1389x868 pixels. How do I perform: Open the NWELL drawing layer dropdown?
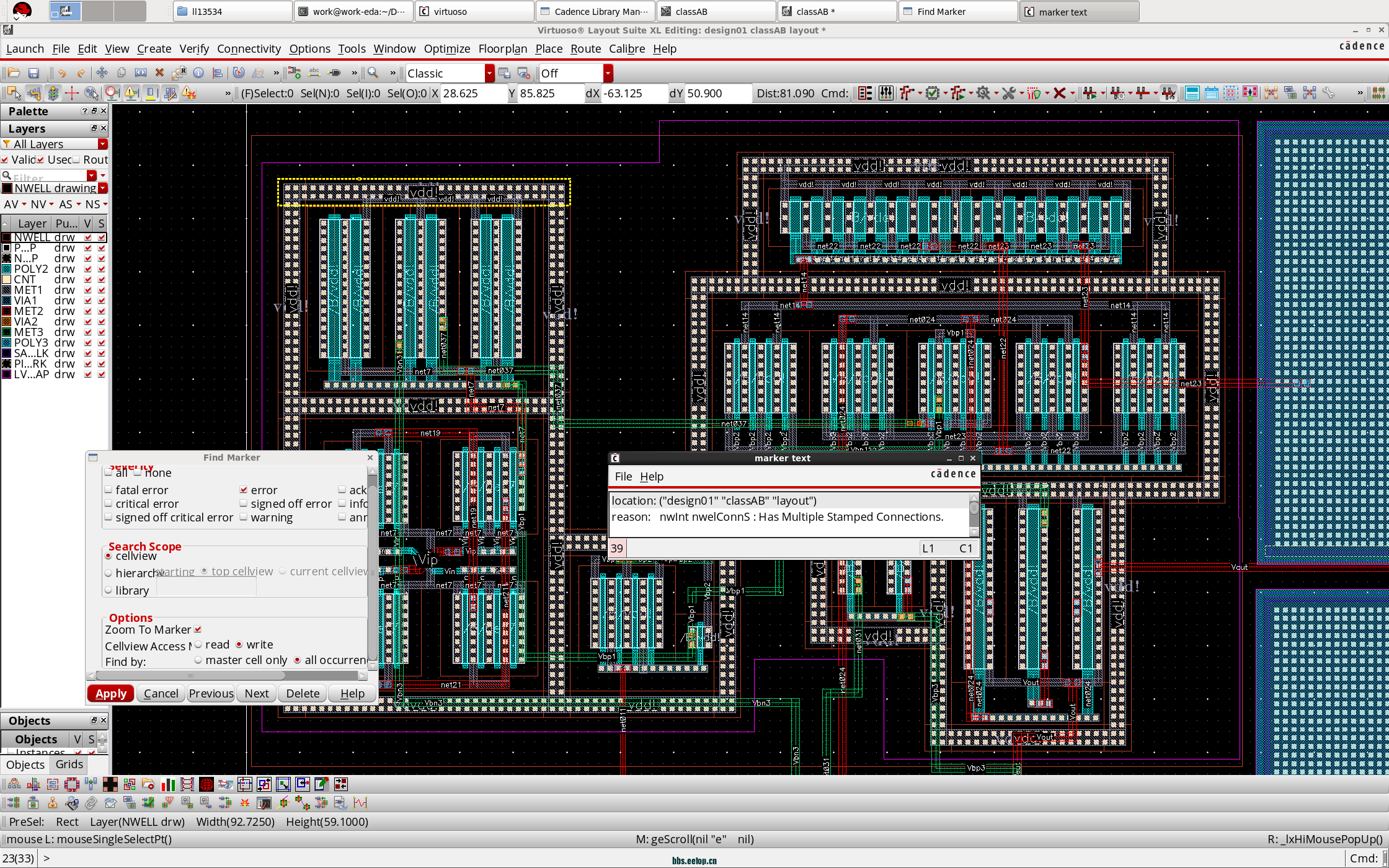pyautogui.click(x=103, y=188)
